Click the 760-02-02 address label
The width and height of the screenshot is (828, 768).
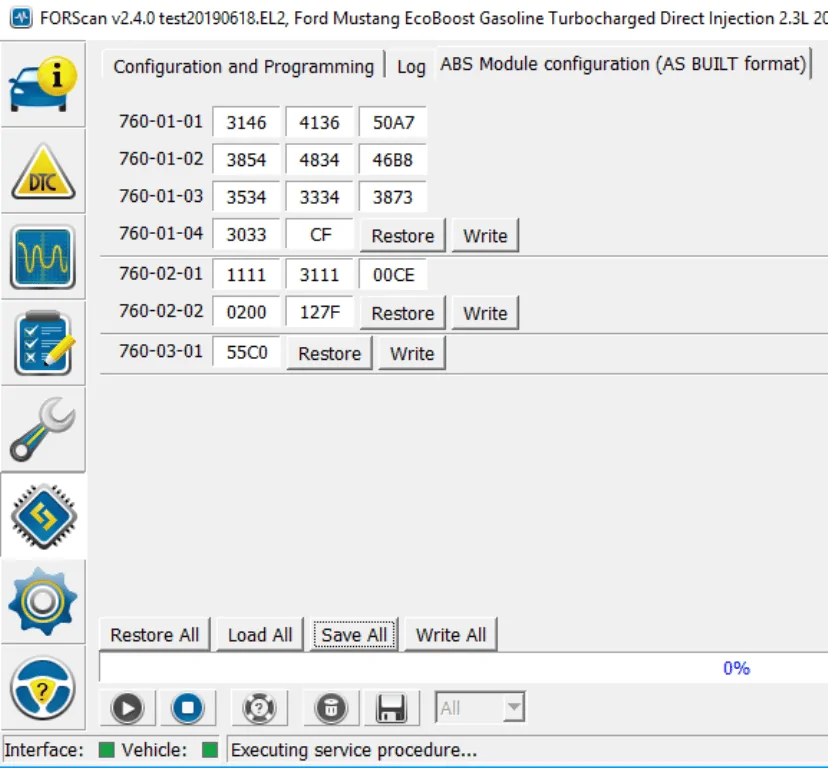point(161,311)
